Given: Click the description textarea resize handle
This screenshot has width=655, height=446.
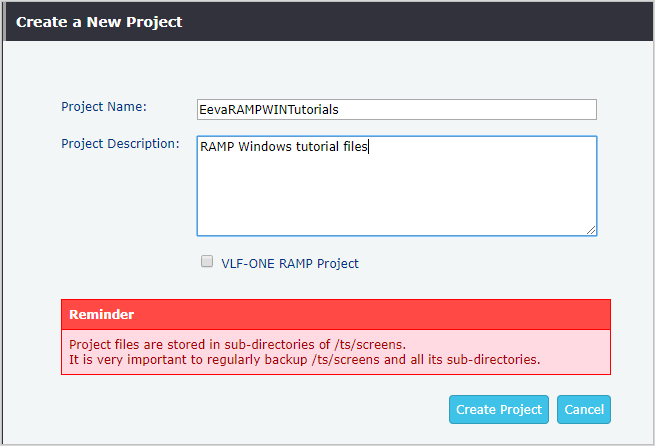Looking at the screenshot, I should (x=591, y=230).
